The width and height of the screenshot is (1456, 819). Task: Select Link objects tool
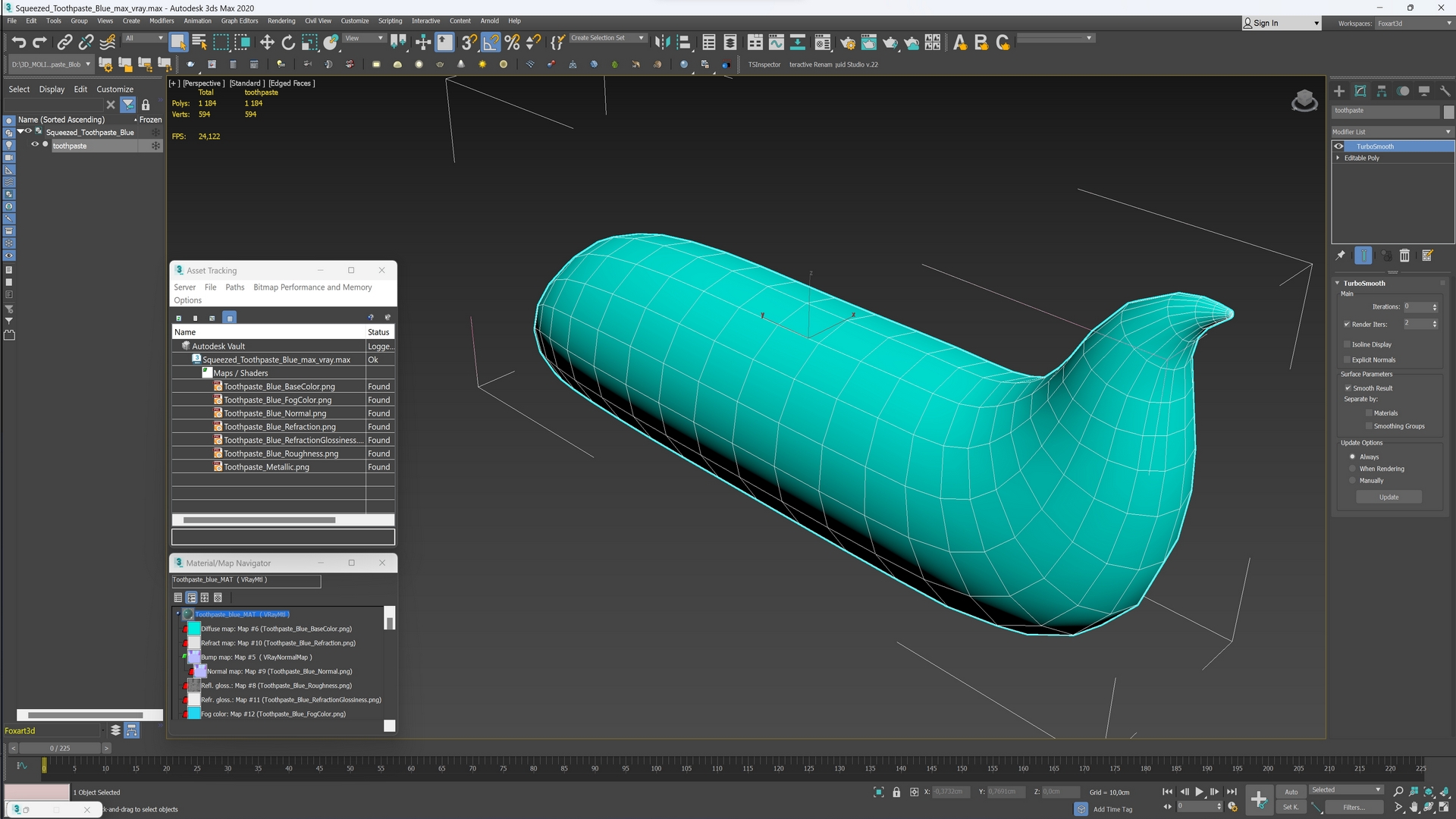[x=65, y=42]
